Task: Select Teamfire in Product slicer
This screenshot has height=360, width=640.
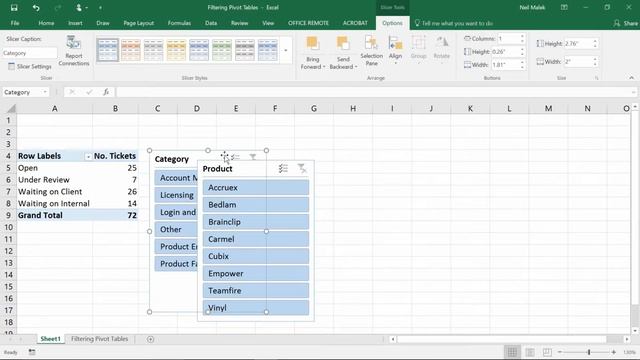Action: 256,291
